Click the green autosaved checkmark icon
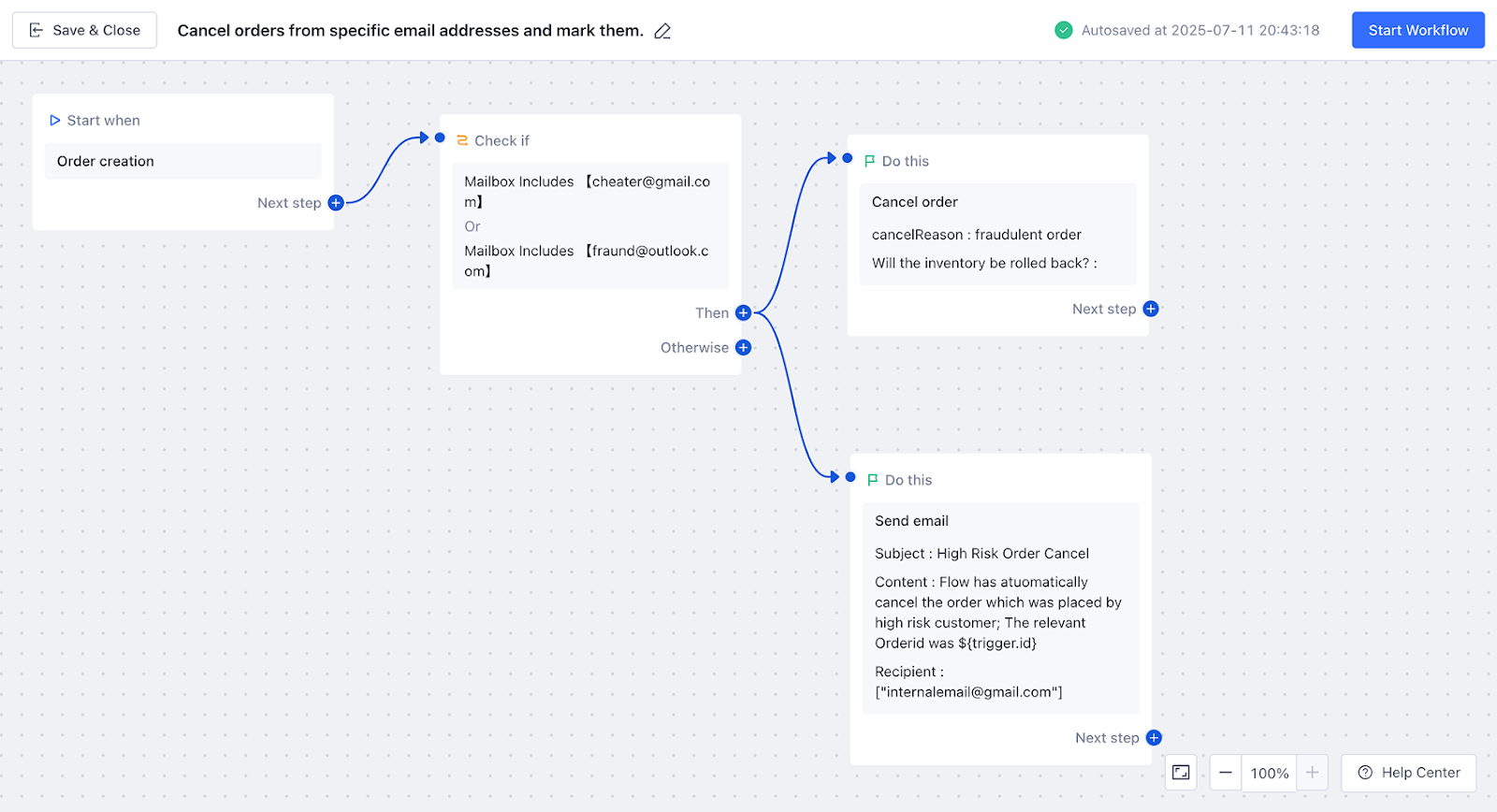 click(x=1064, y=30)
